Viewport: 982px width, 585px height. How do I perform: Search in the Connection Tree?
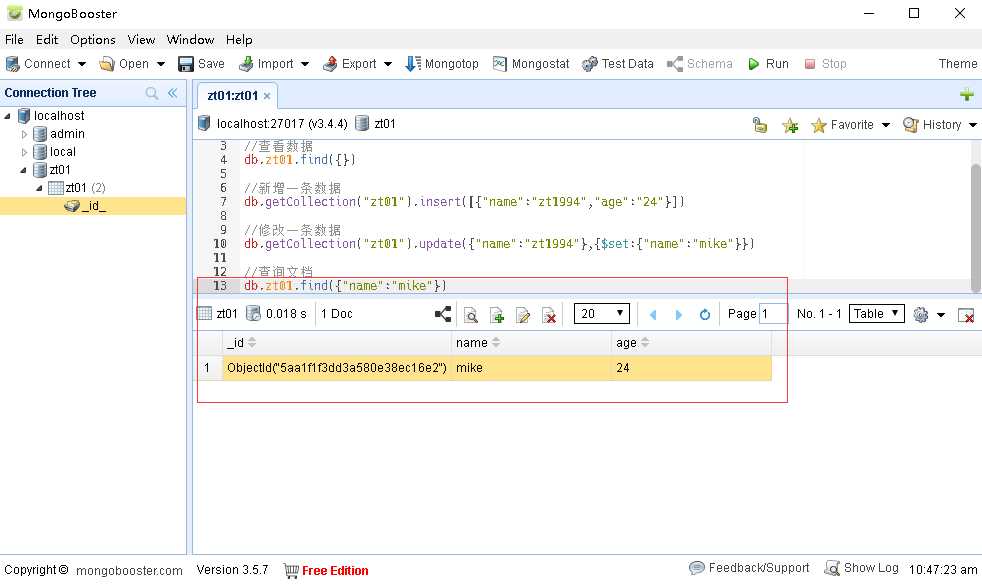click(152, 93)
